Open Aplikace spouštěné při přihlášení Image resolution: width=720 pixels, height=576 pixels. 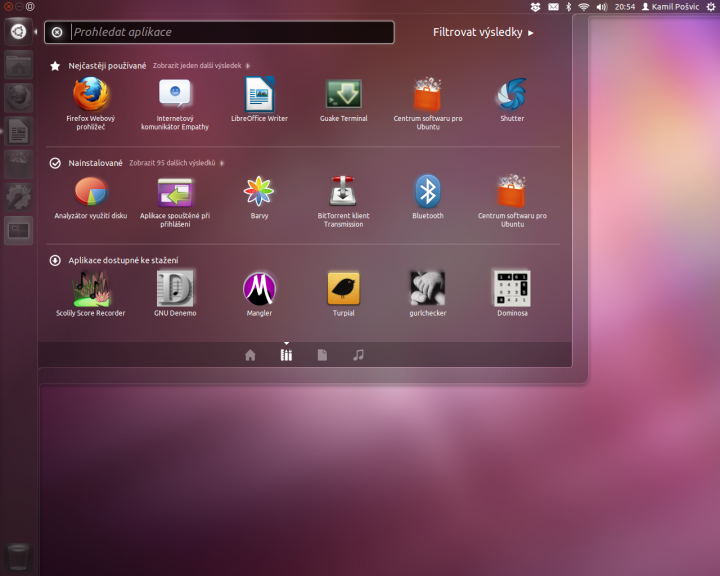(175, 201)
